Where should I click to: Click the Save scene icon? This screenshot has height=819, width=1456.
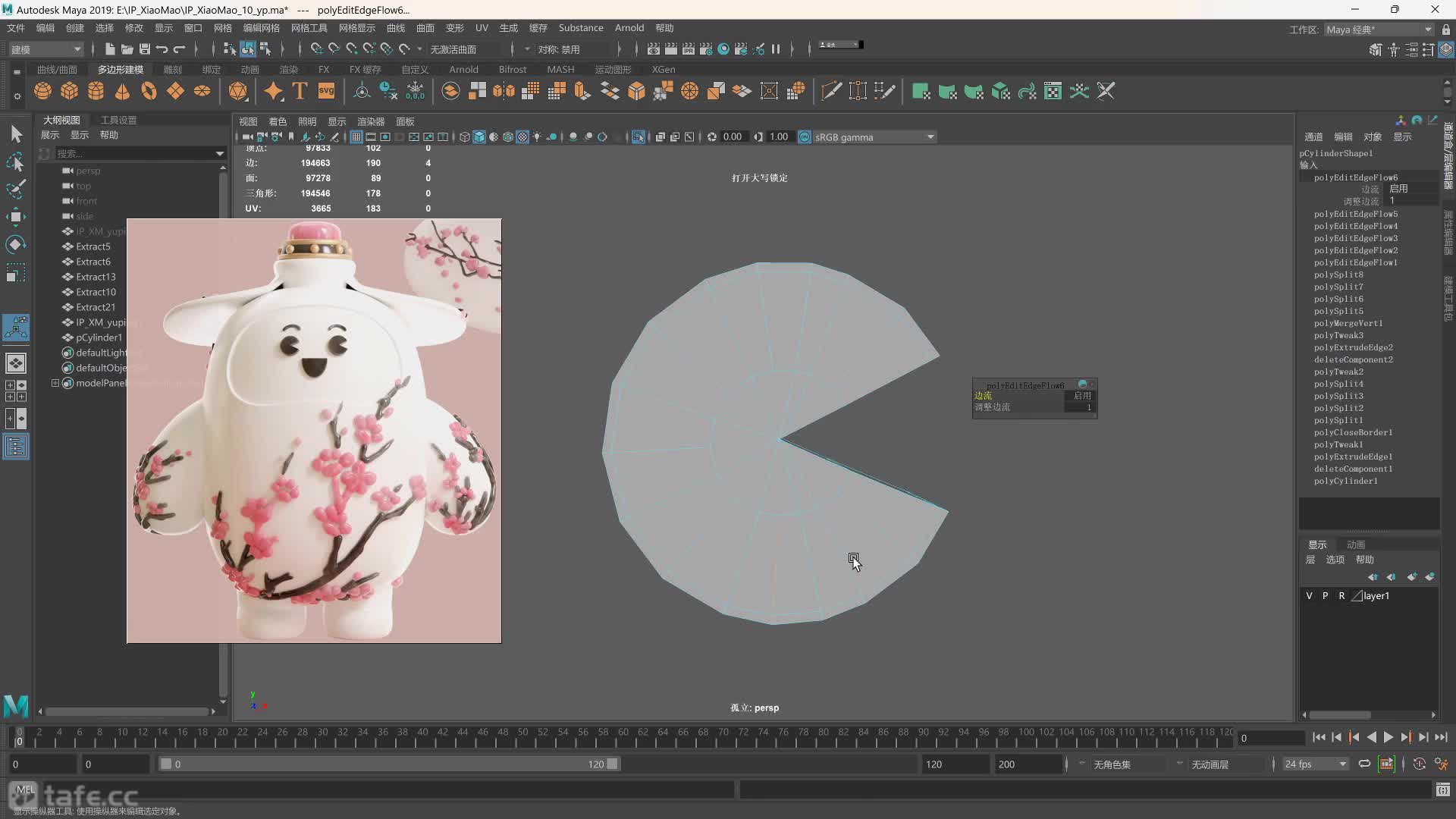145,49
